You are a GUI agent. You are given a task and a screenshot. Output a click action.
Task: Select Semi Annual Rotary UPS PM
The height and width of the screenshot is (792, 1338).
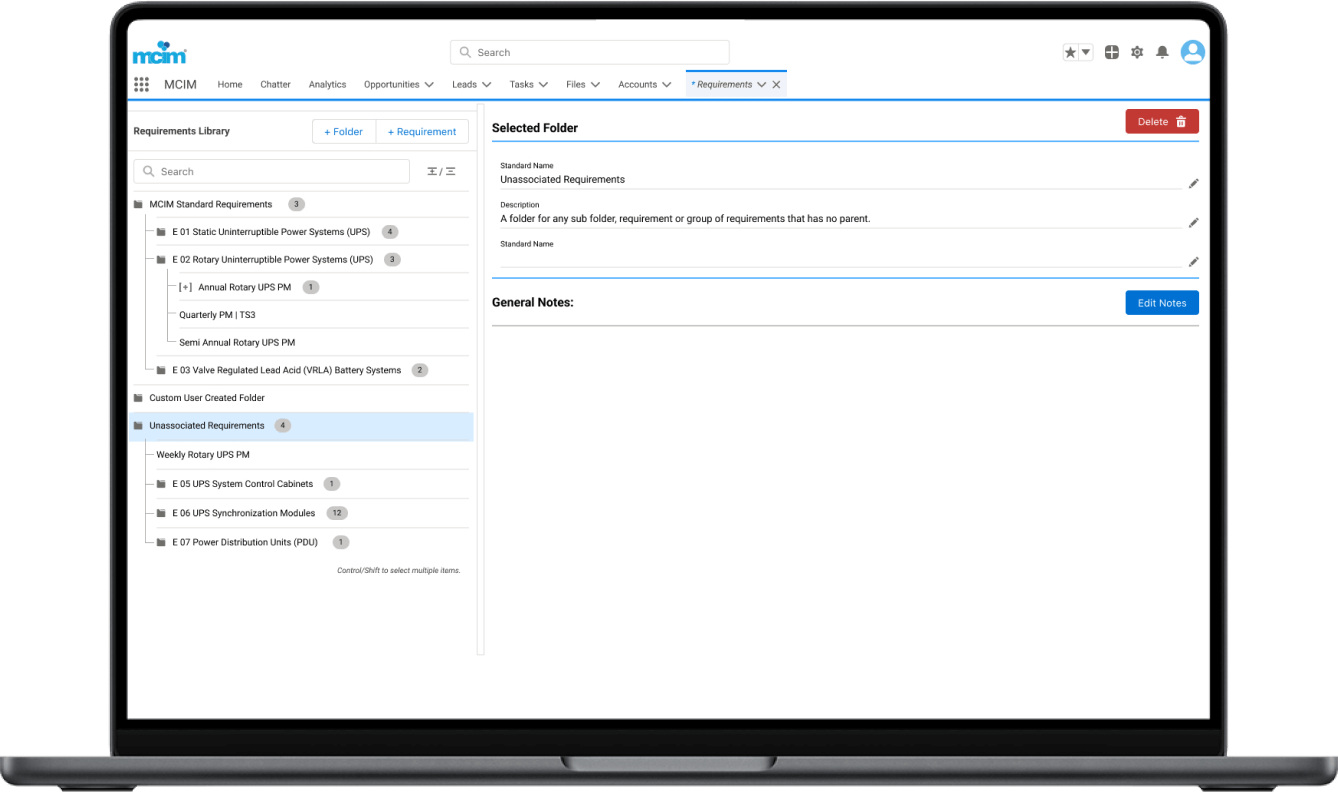click(x=237, y=342)
